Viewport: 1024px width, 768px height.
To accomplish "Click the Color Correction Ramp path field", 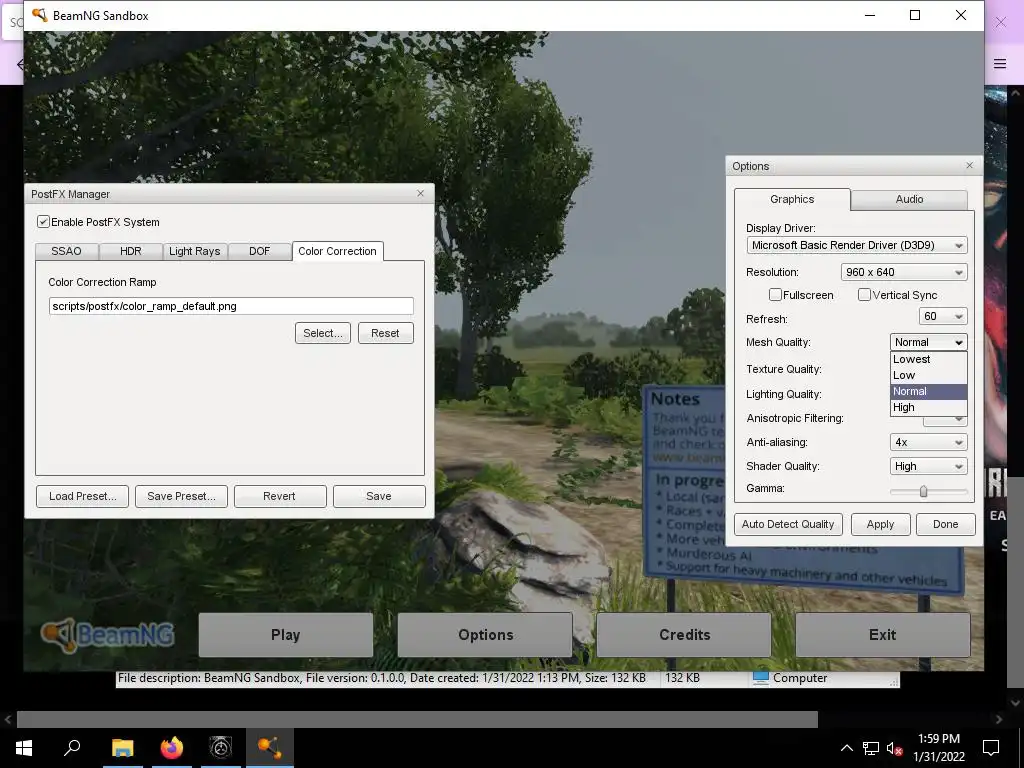I will pyautogui.click(x=231, y=306).
